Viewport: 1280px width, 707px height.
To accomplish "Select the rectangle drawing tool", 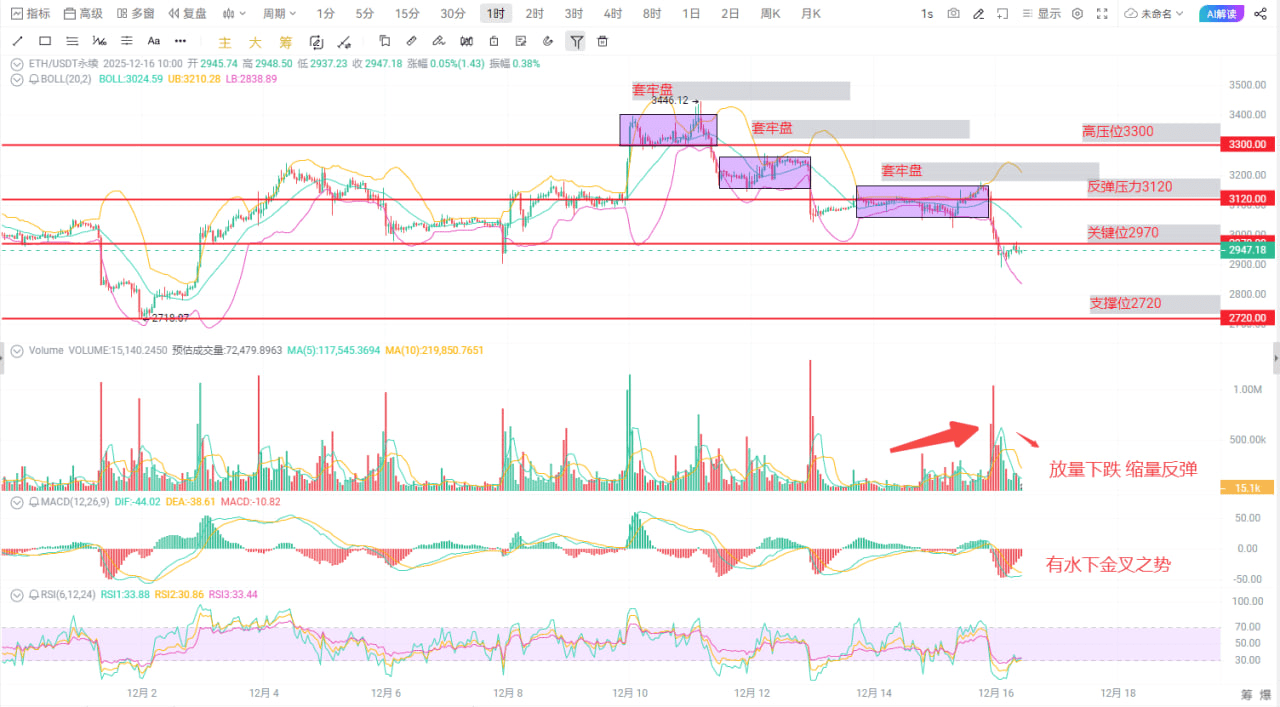I will point(44,41).
